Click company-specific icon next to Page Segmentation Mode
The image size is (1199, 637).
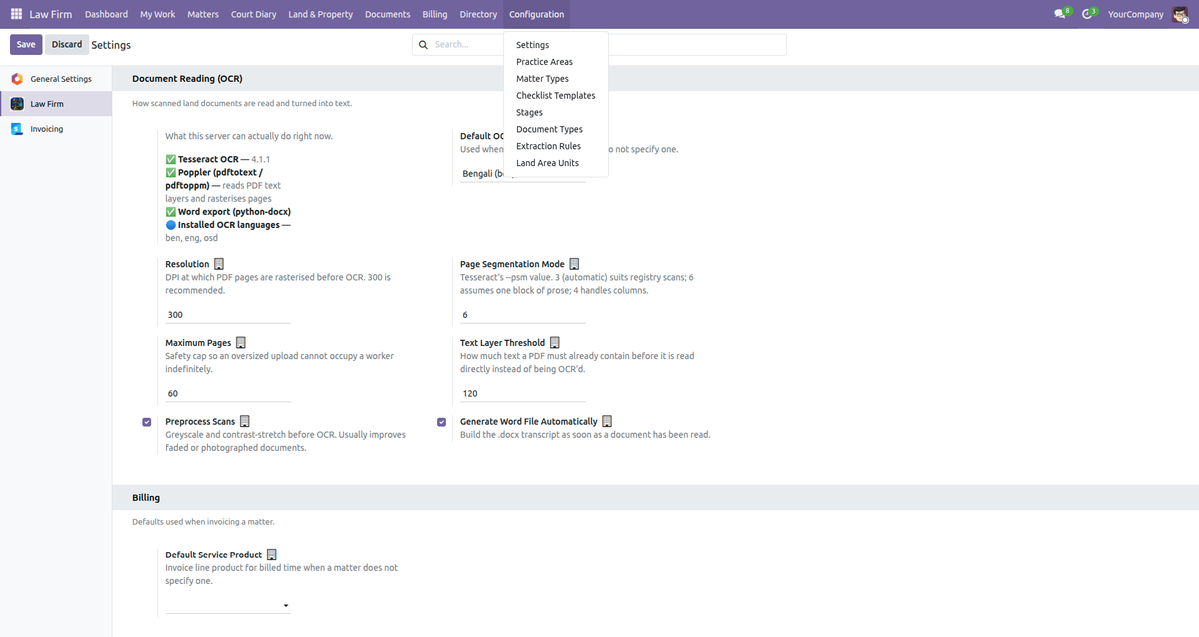click(574, 264)
